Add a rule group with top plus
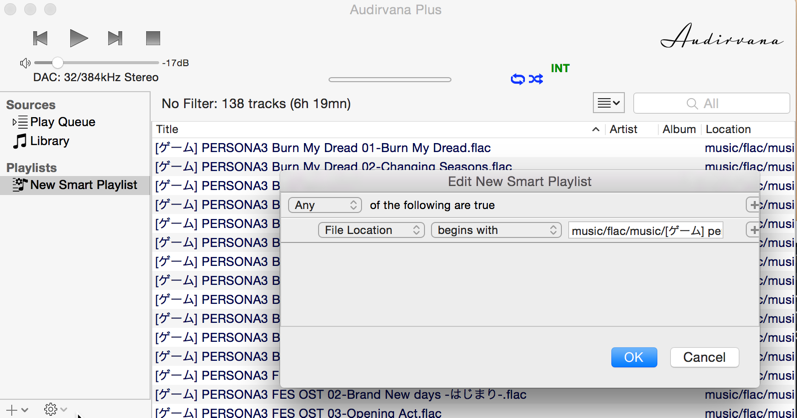The width and height of the screenshot is (797, 418). (x=753, y=205)
